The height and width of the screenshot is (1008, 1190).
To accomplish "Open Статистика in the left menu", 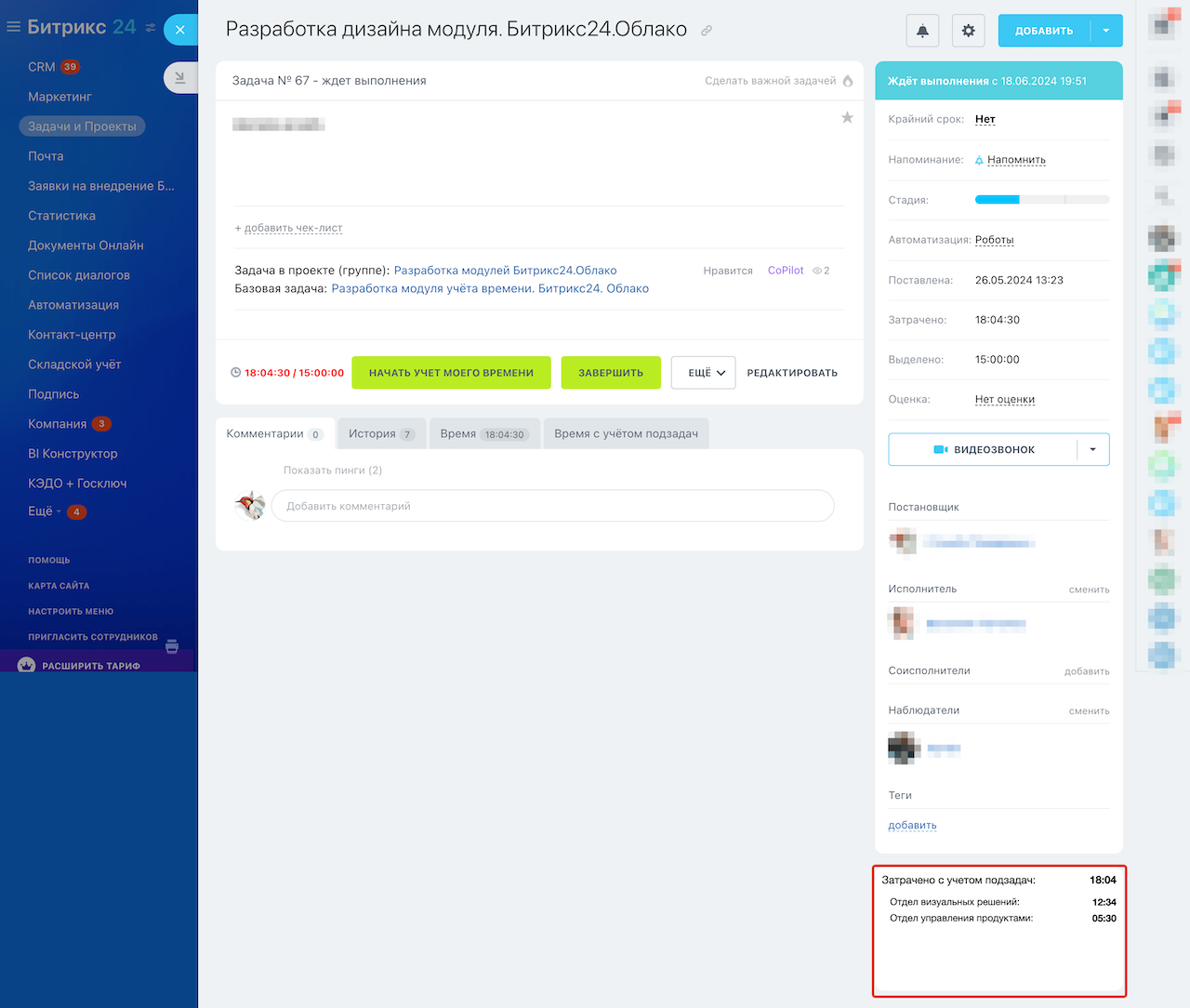I will (61, 216).
